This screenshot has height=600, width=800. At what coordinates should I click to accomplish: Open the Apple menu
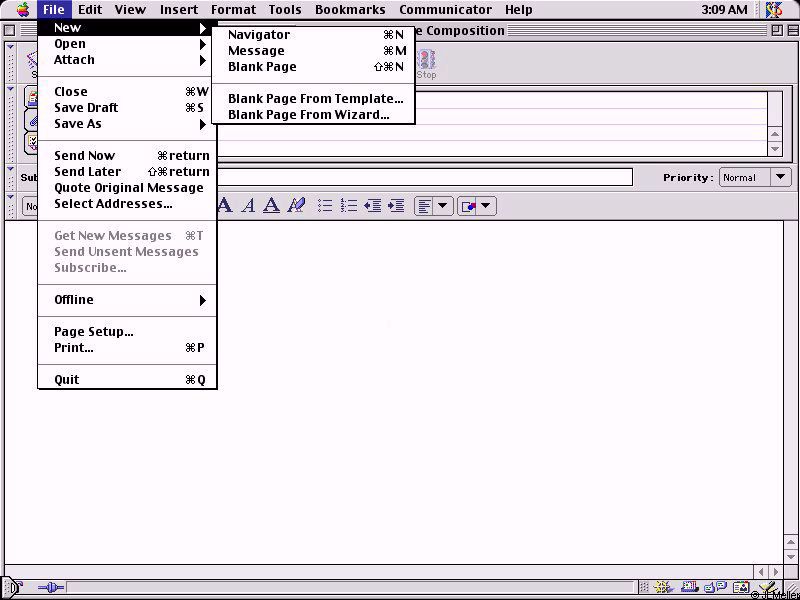click(x=23, y=9)
